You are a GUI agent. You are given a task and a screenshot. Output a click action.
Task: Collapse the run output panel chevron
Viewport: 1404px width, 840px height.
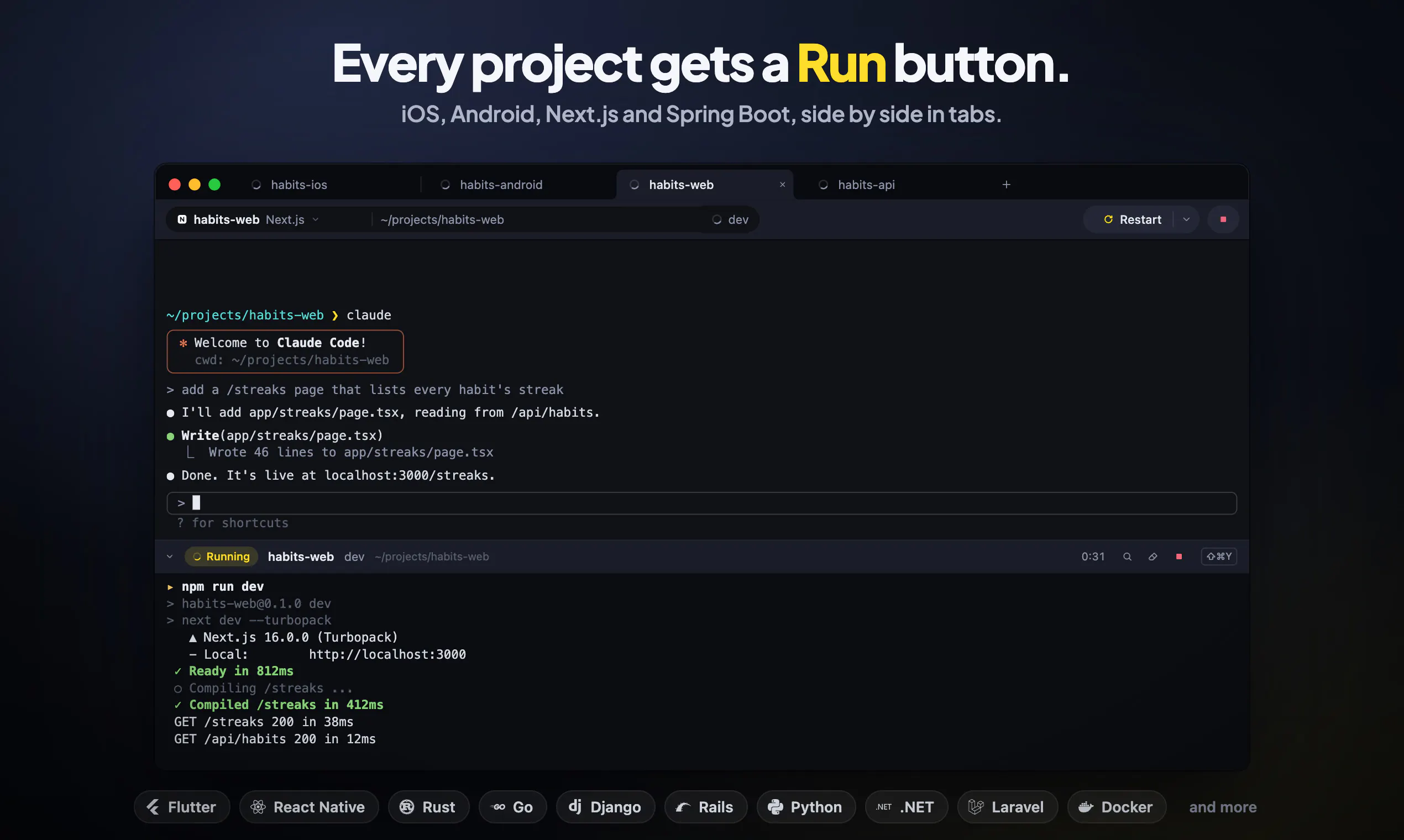coord(170,556)
